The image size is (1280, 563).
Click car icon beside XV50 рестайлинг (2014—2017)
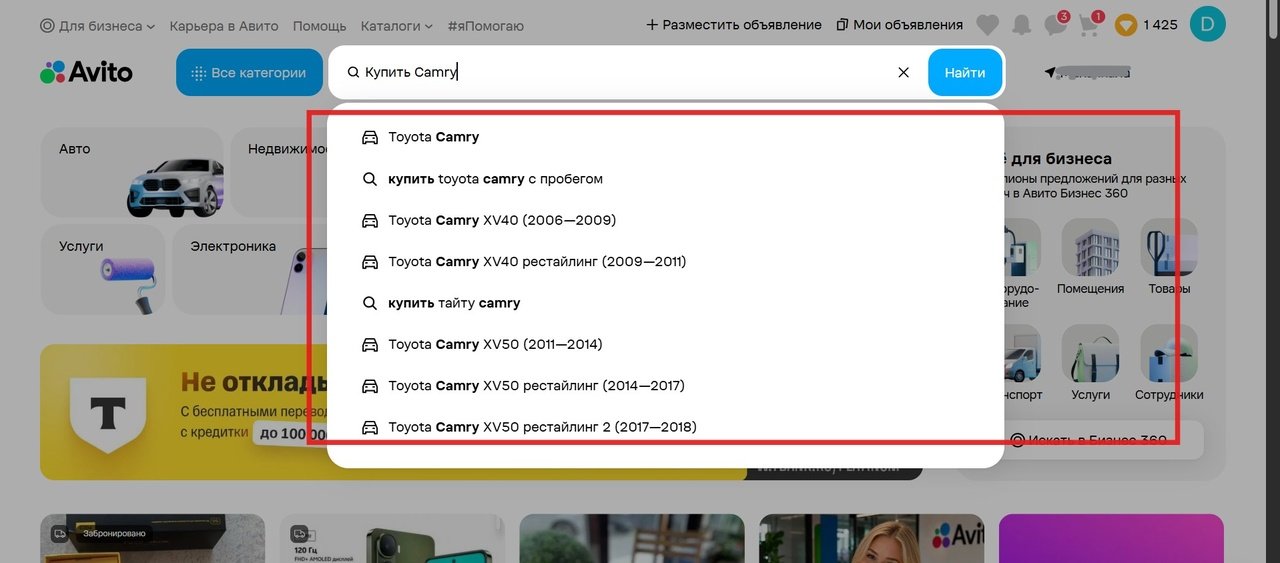coord(370,386)
